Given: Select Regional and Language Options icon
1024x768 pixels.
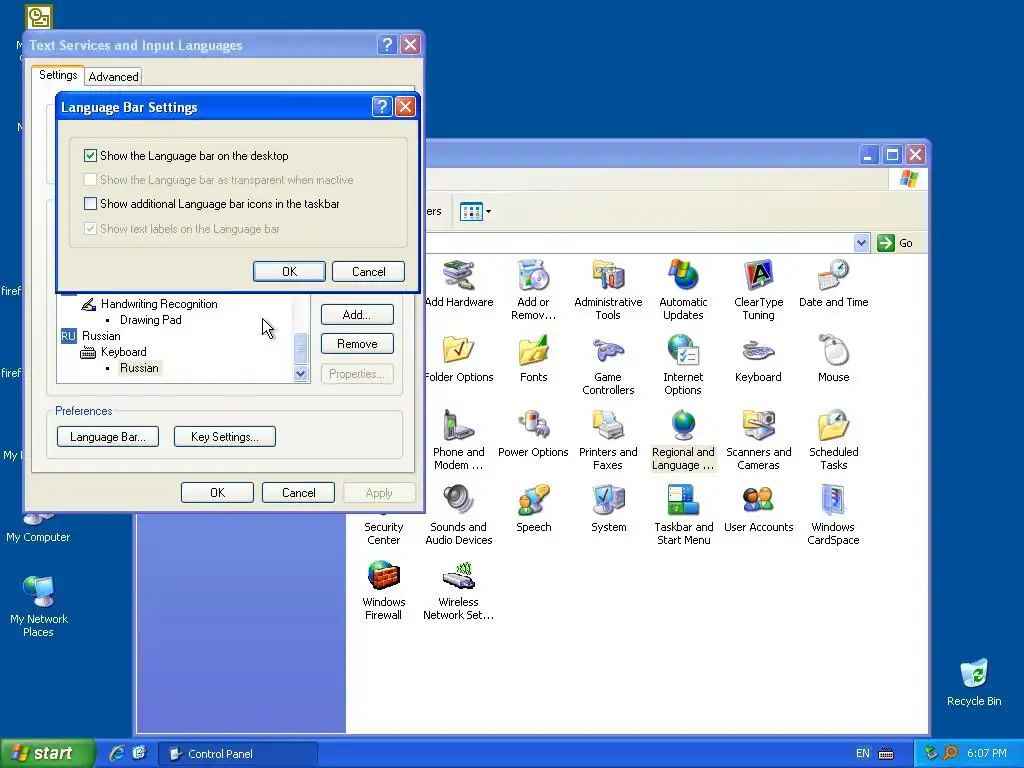Looking at the screenshot, I should coord(683,440).
